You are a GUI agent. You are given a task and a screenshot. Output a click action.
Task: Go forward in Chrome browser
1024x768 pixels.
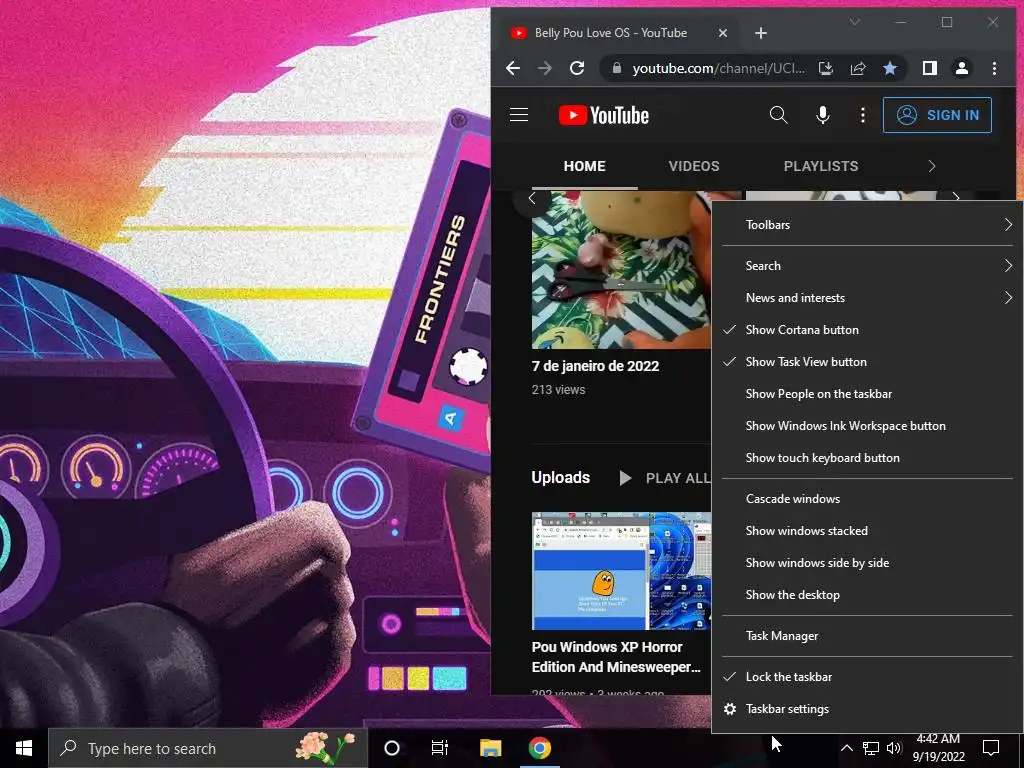[545, 68]
